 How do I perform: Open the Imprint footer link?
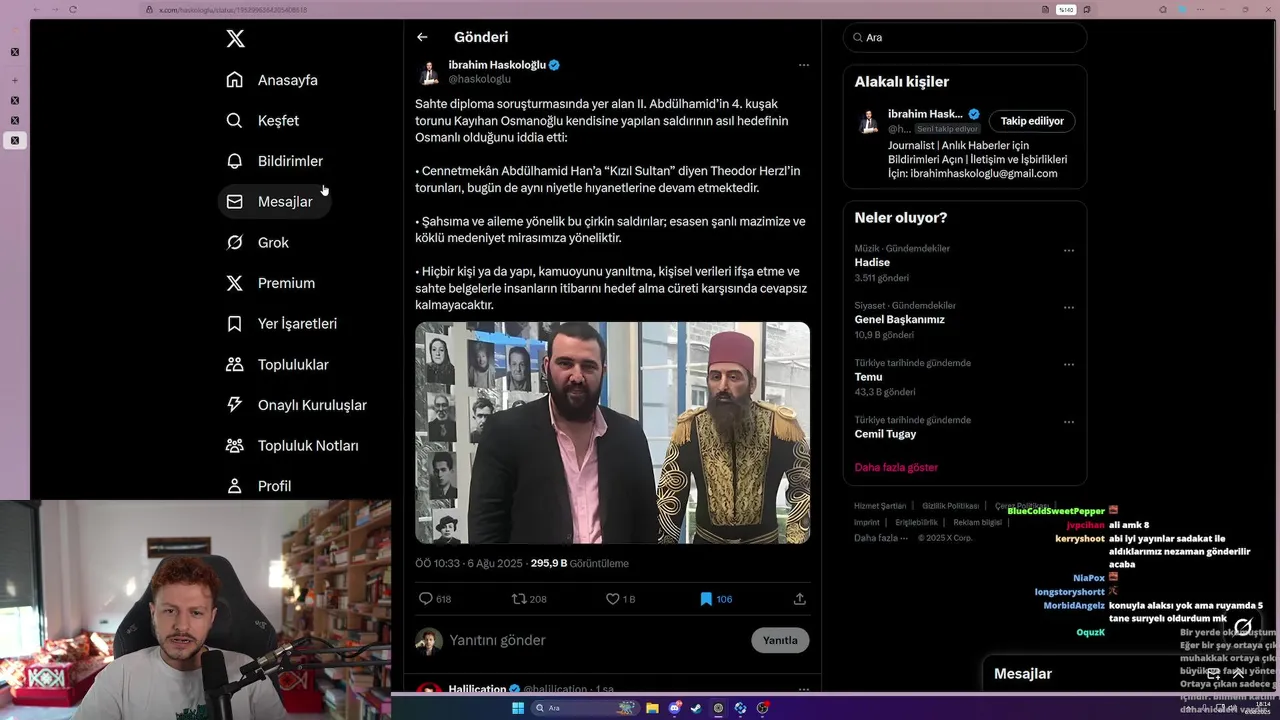[867, 522]
